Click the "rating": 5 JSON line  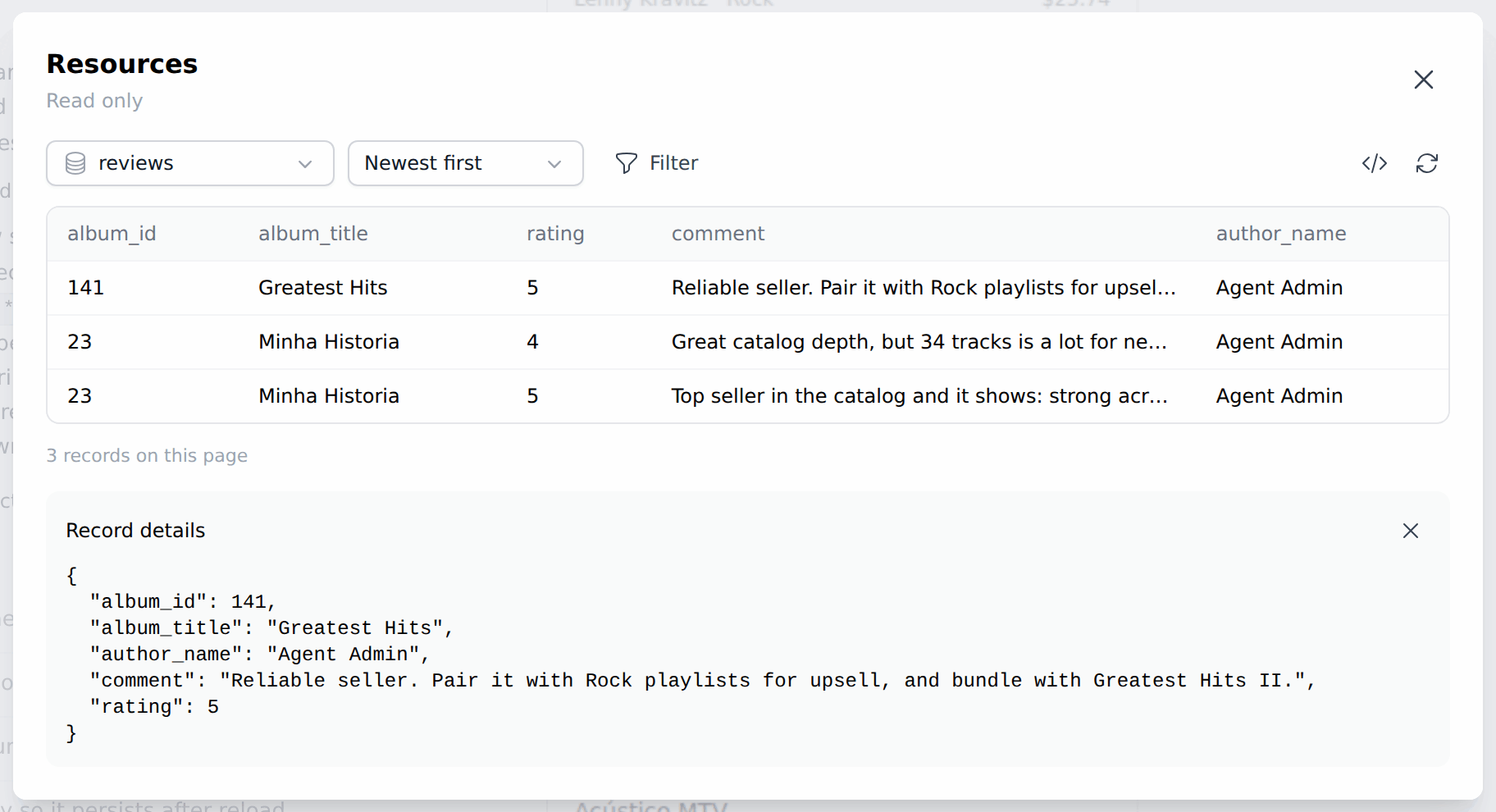tap(154, 707)
